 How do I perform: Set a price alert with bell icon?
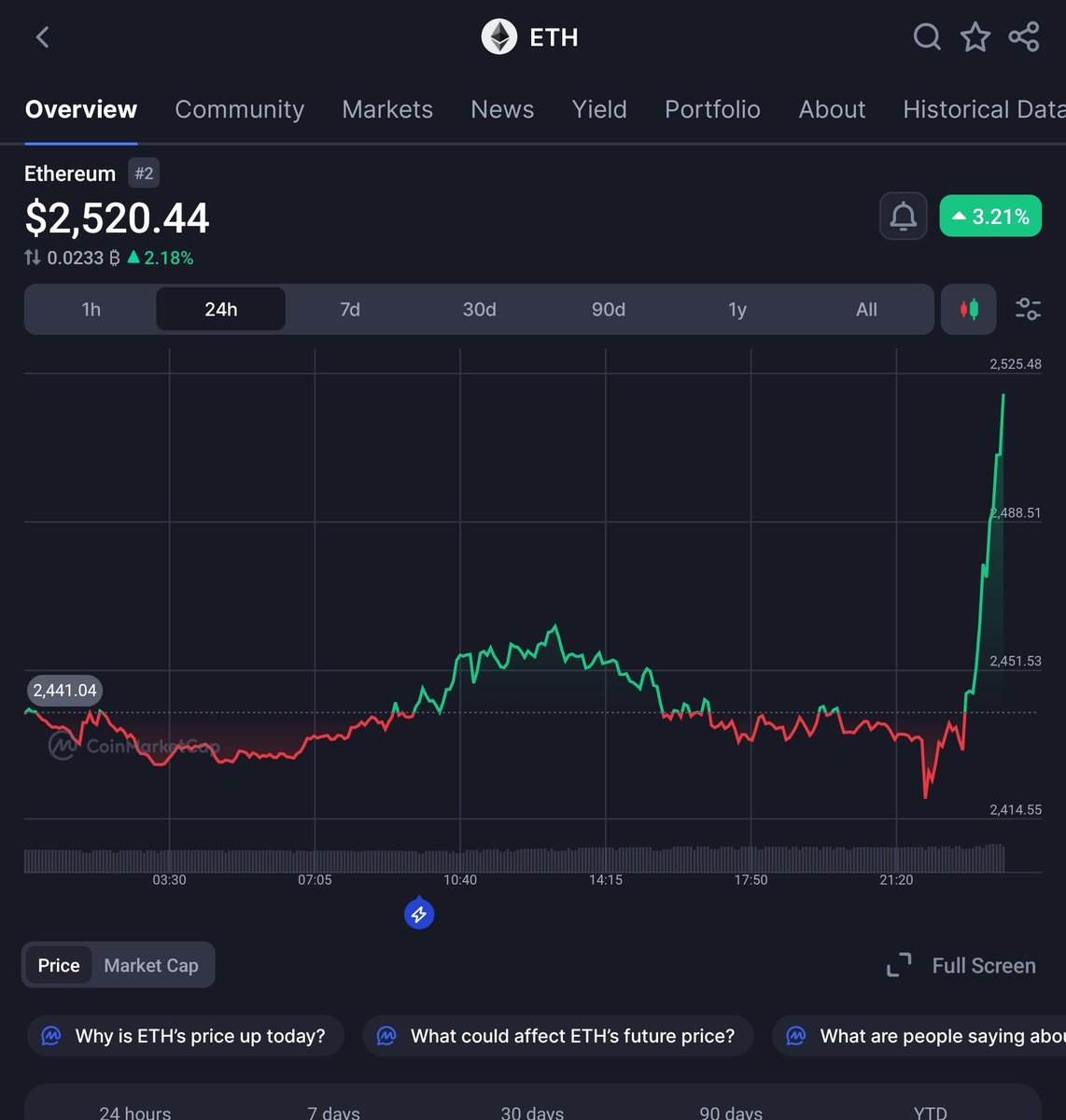pos(903,217)
